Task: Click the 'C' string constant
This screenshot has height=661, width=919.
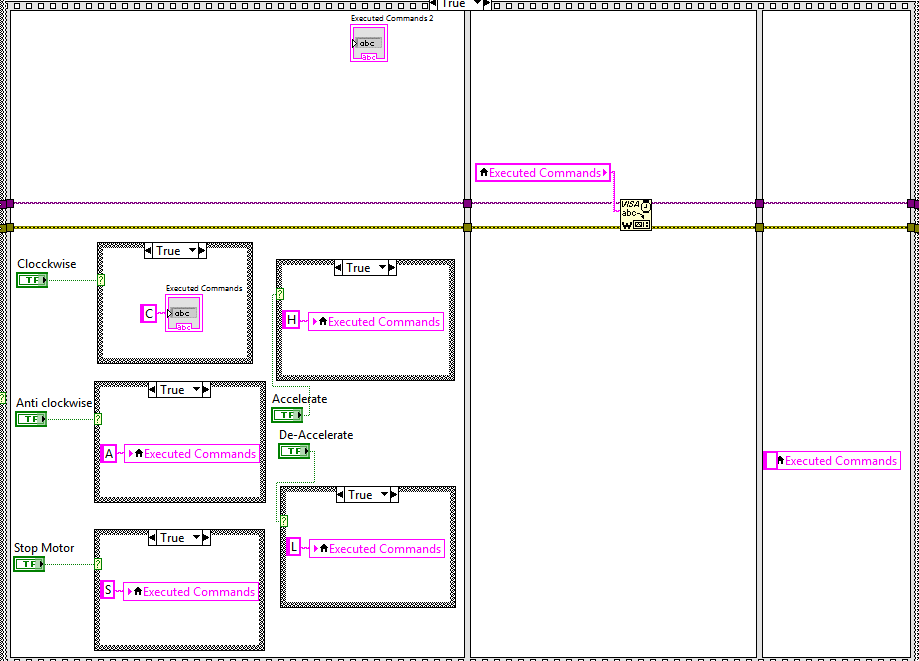Action: [x=149, y=314]
